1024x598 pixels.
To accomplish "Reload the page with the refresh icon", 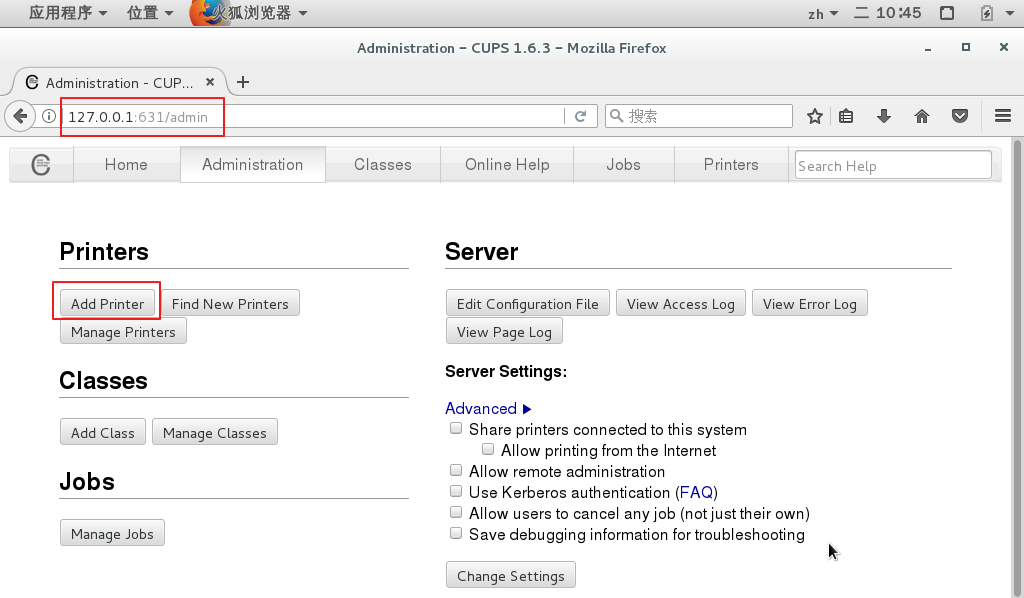I will coord(580,117).
